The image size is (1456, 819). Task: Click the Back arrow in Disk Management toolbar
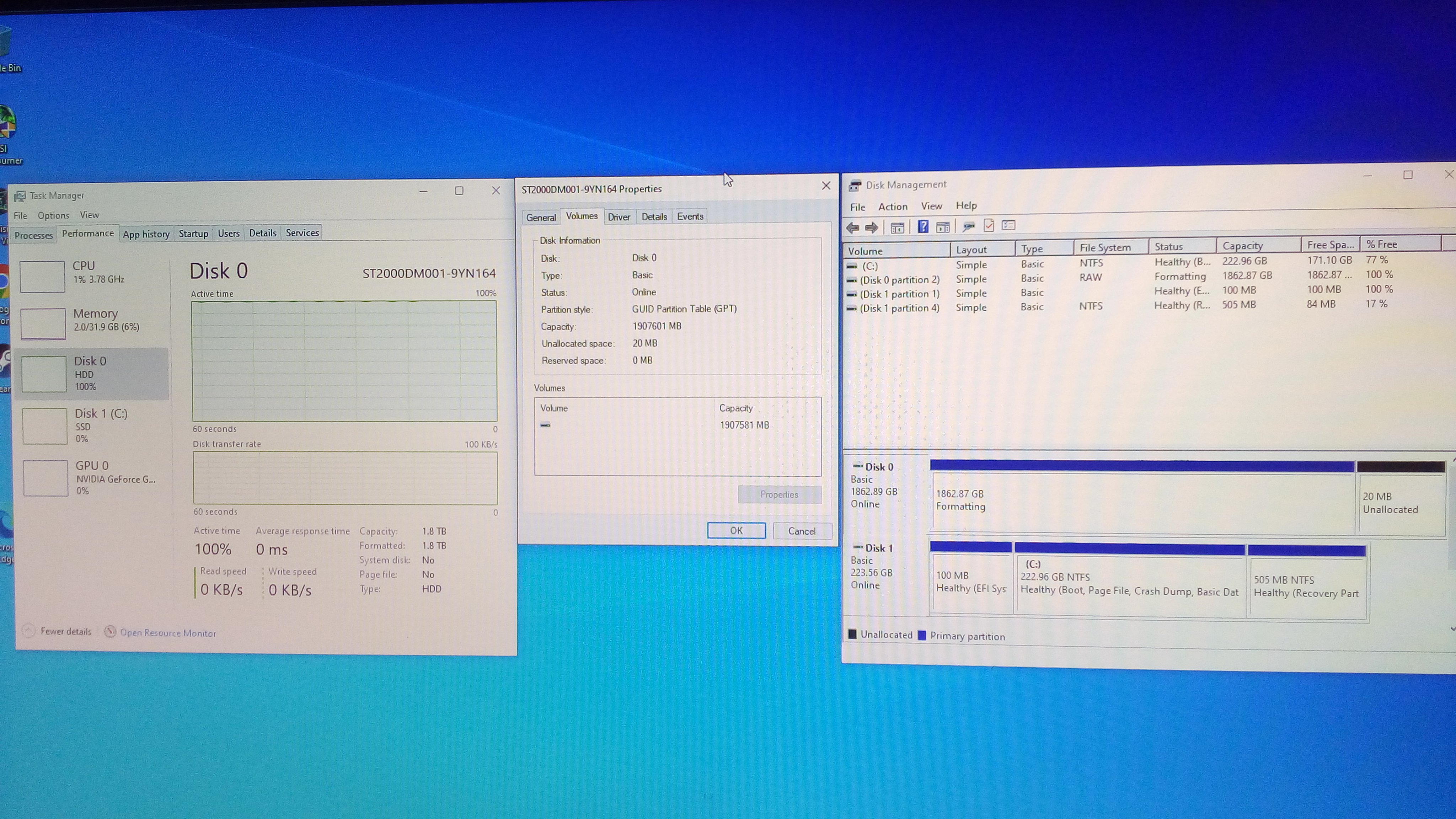tap(853, 228)
